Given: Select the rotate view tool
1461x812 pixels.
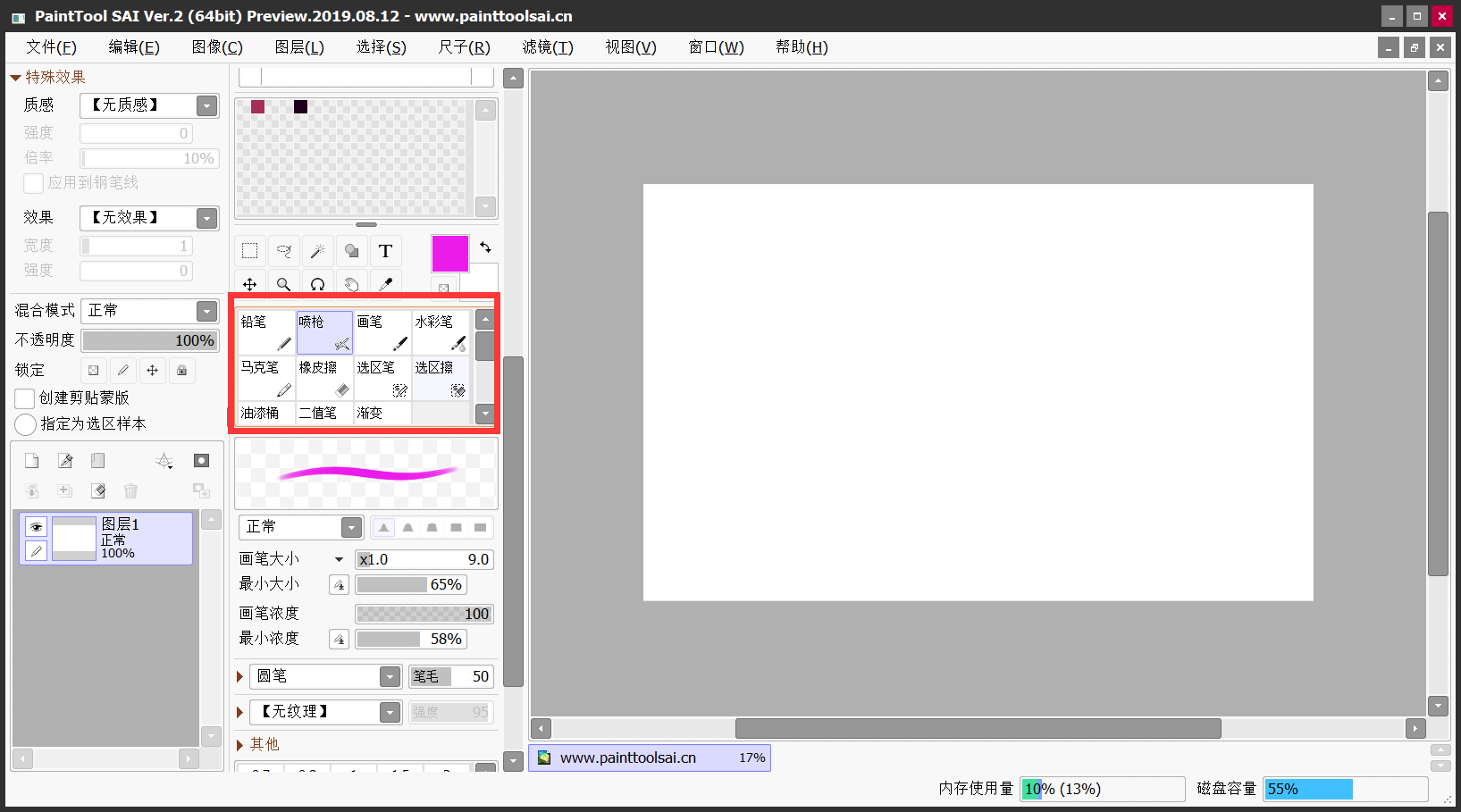Looking at the screenshot, I should coord(318,283).
